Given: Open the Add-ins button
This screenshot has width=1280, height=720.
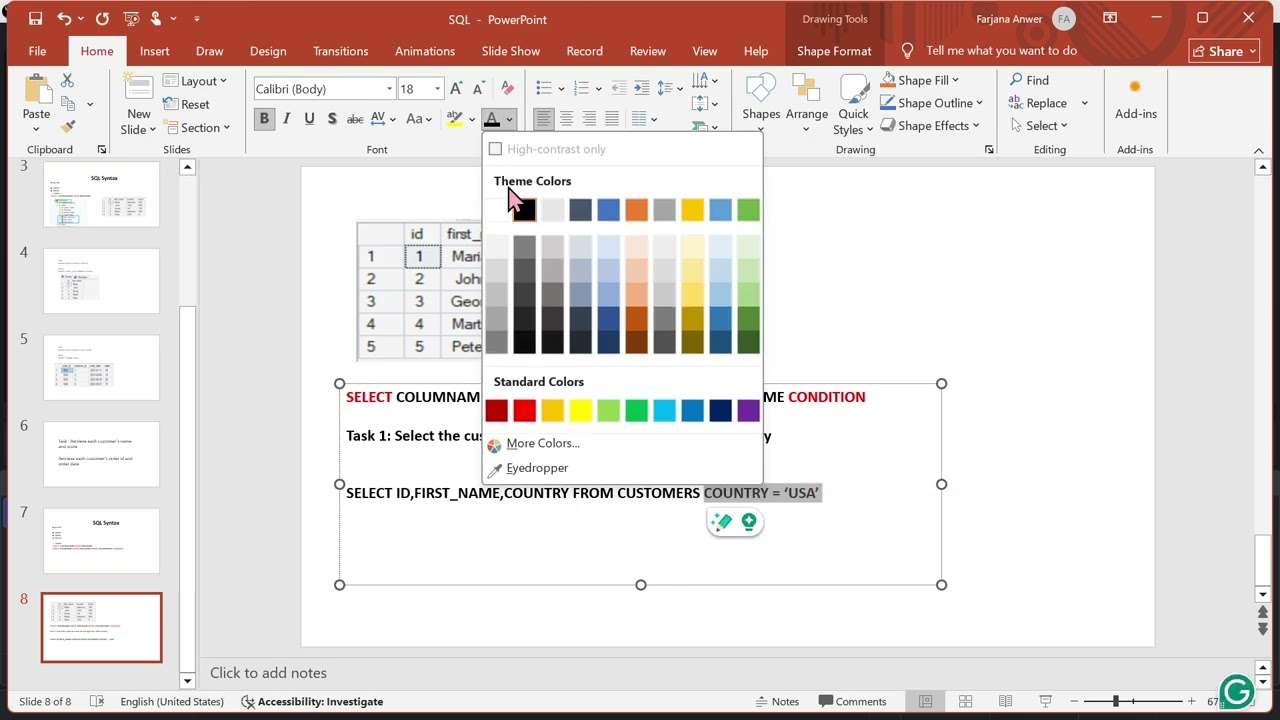Looking at the screenshot, I should tap(1136, 100).
